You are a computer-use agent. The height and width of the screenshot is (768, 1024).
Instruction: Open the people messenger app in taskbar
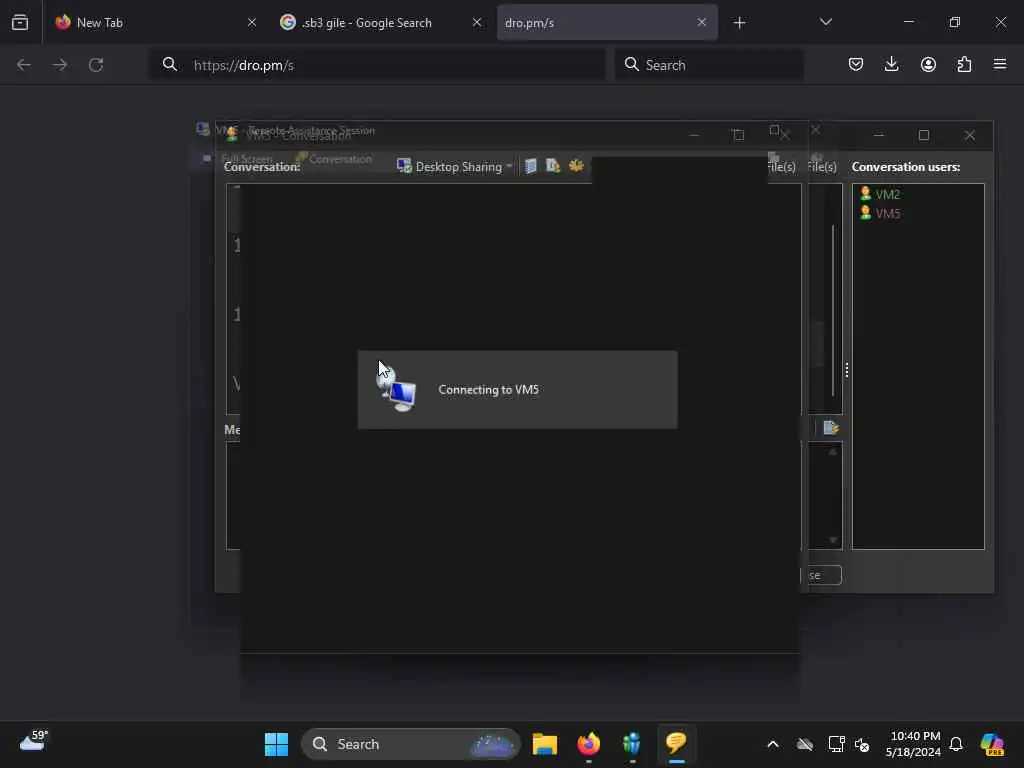click(x=632, y=744)
